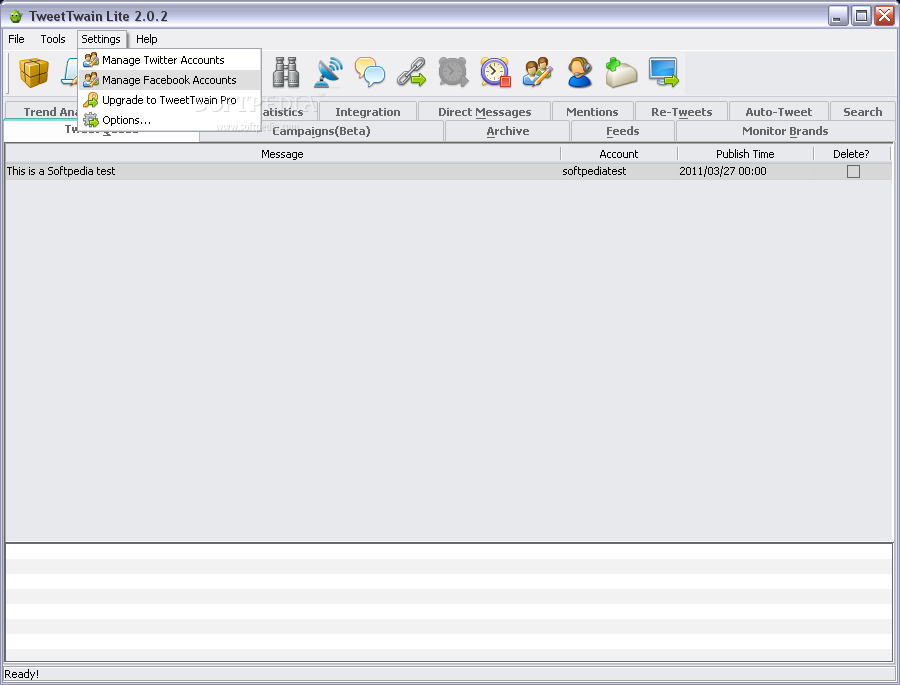Click the monitor with green arrow icon

click(x=664, y=72)
